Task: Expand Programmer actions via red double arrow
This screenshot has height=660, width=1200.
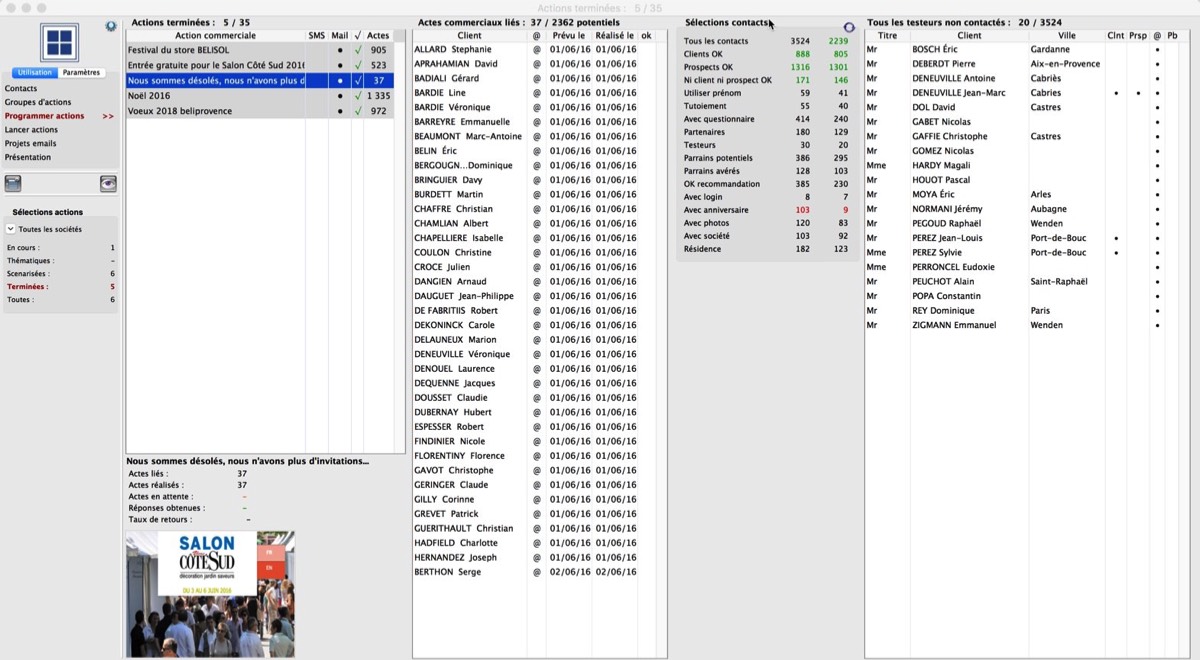Action: pyautogui.click(x=108, y=116)
